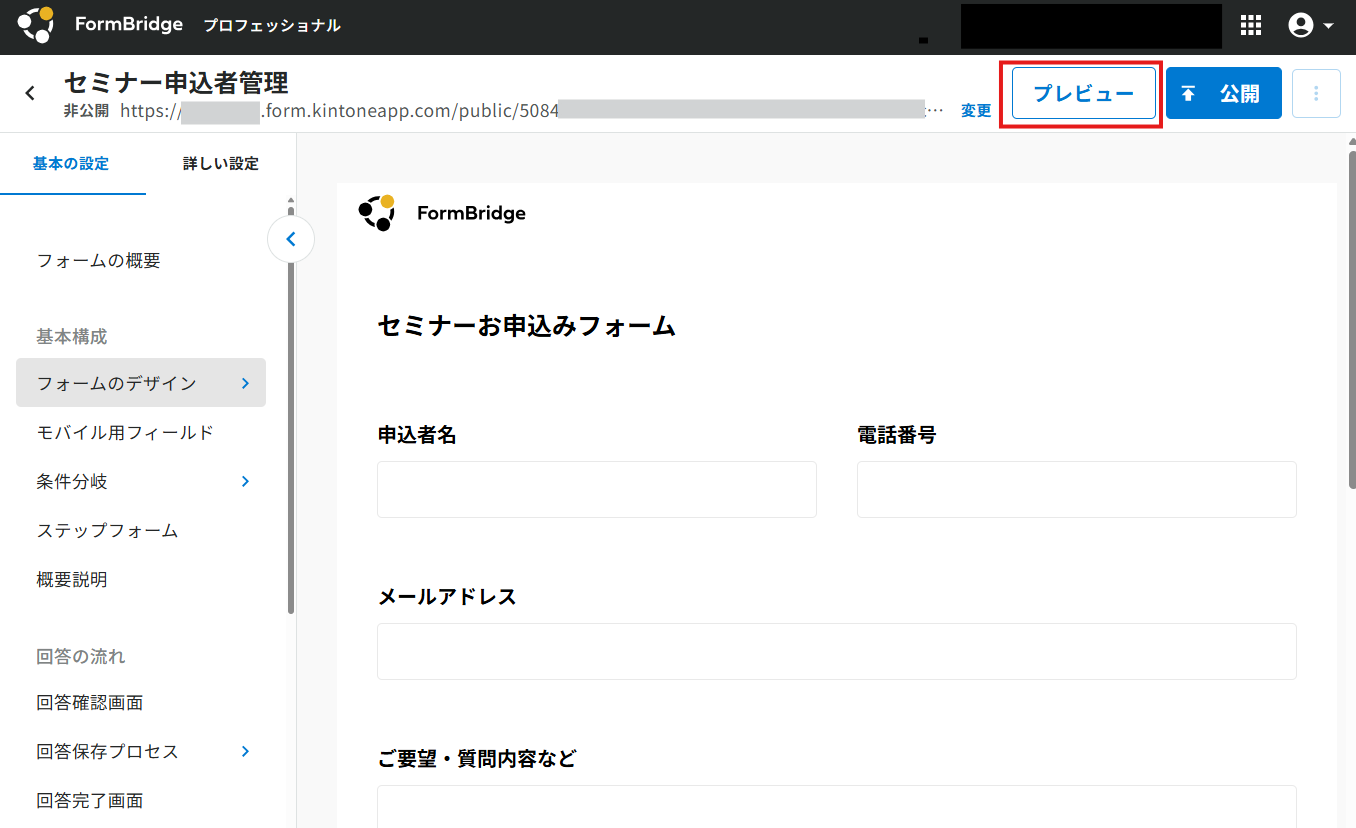The image size is (1356, 828).
Task: Click the セミナーお申込みフォーム heading
Action: (527, 326)
